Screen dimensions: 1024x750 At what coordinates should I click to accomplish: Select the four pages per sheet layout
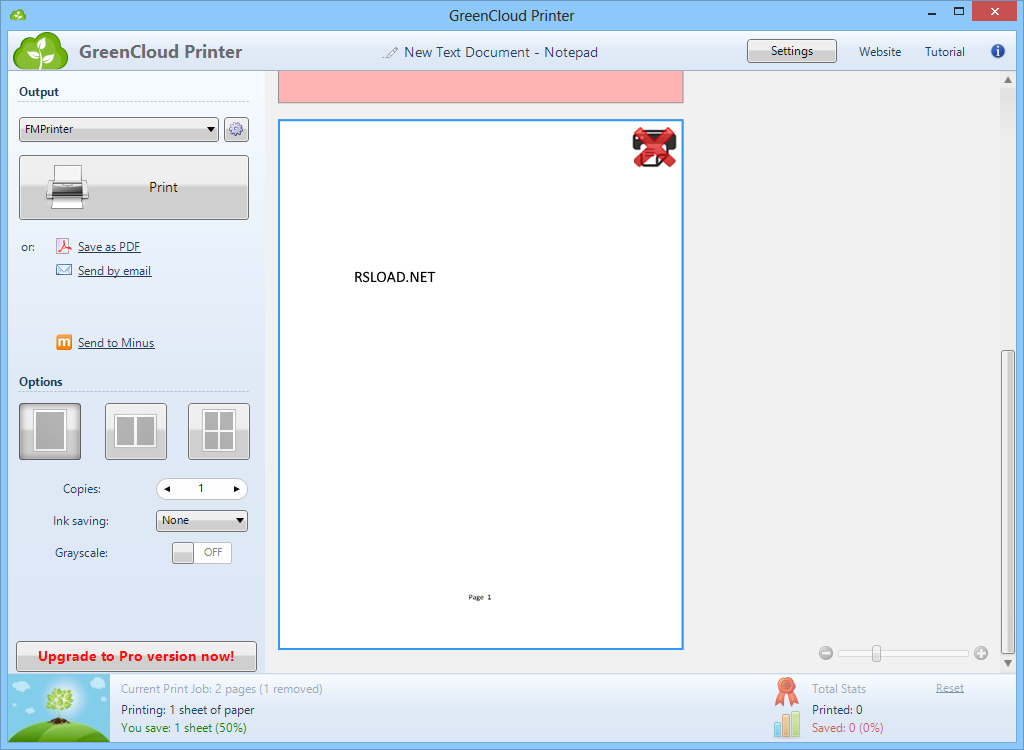(218, 431)
